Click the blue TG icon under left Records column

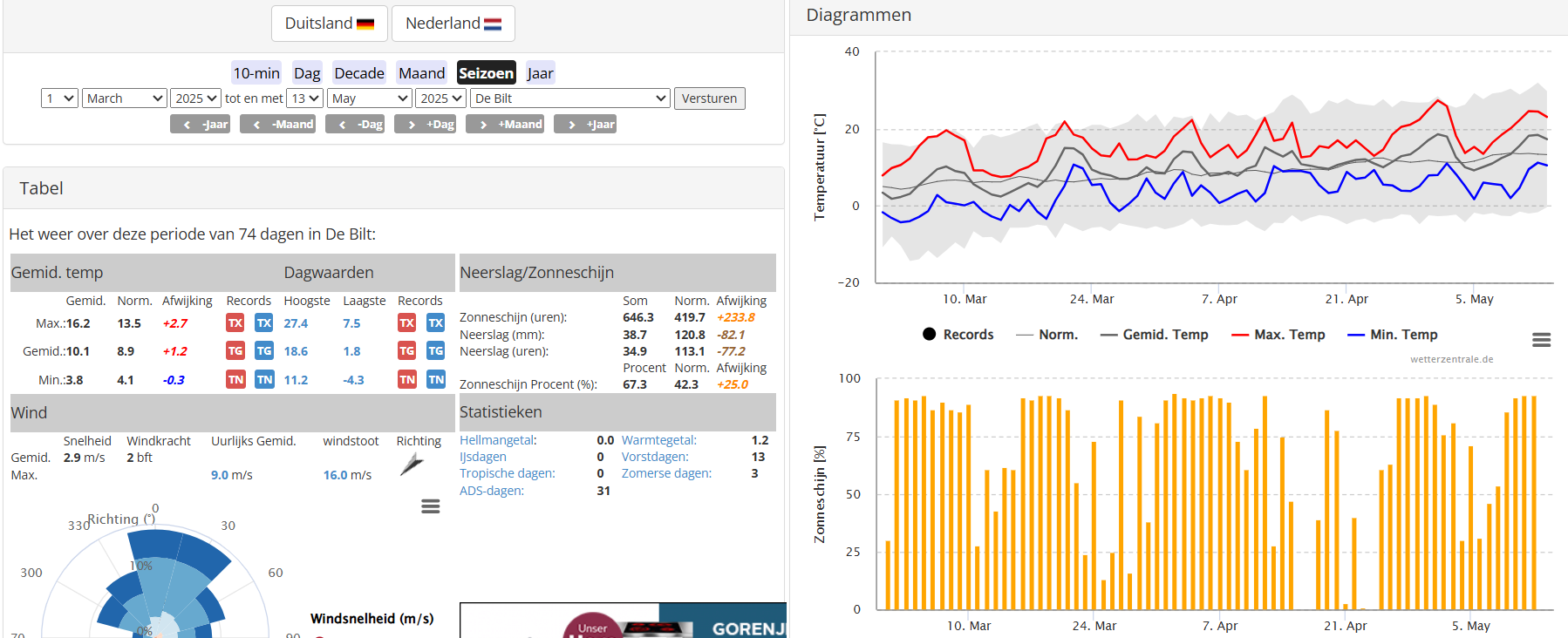point(264,351)
